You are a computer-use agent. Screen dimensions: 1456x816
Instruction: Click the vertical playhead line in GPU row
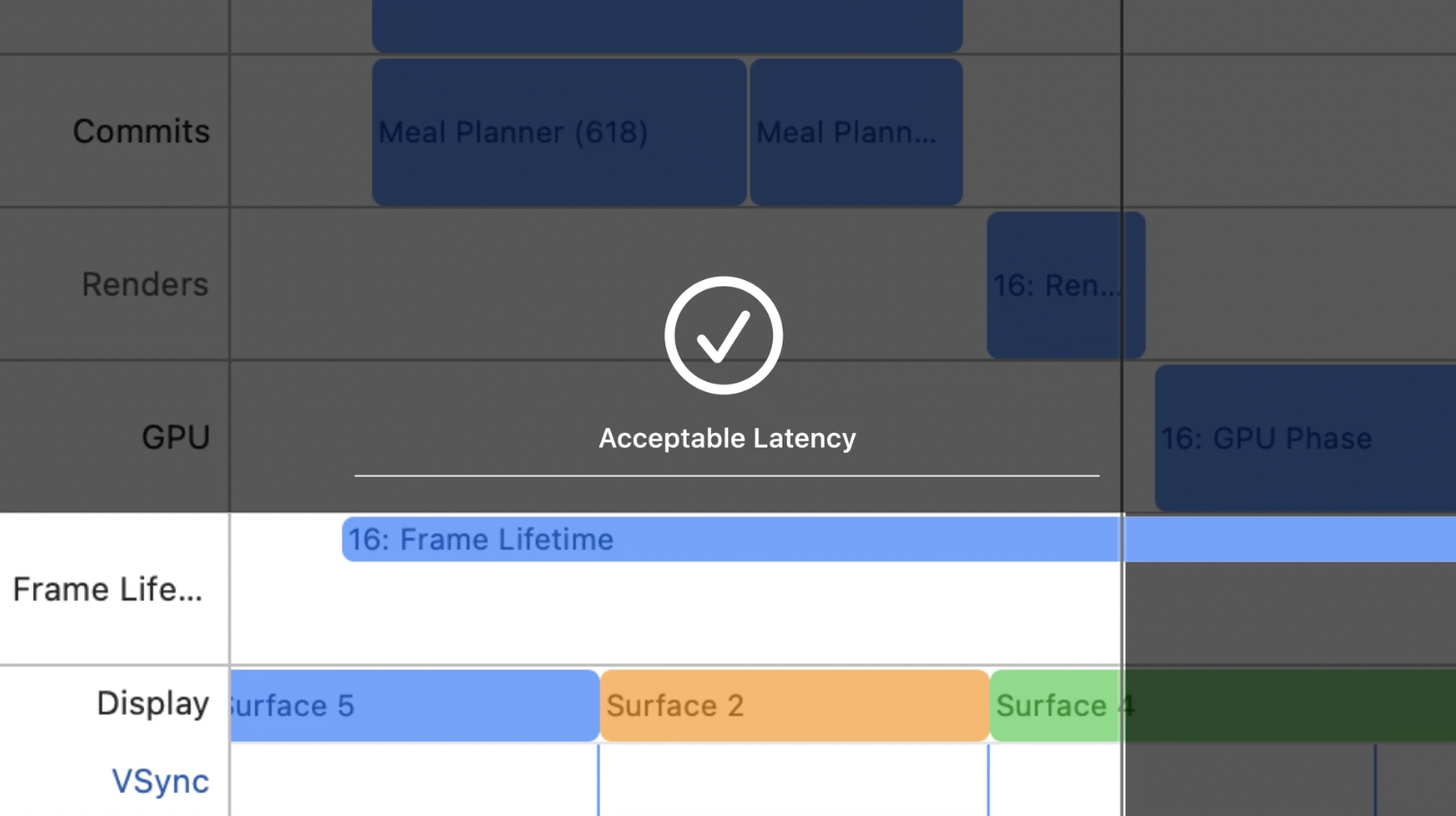1122,437
